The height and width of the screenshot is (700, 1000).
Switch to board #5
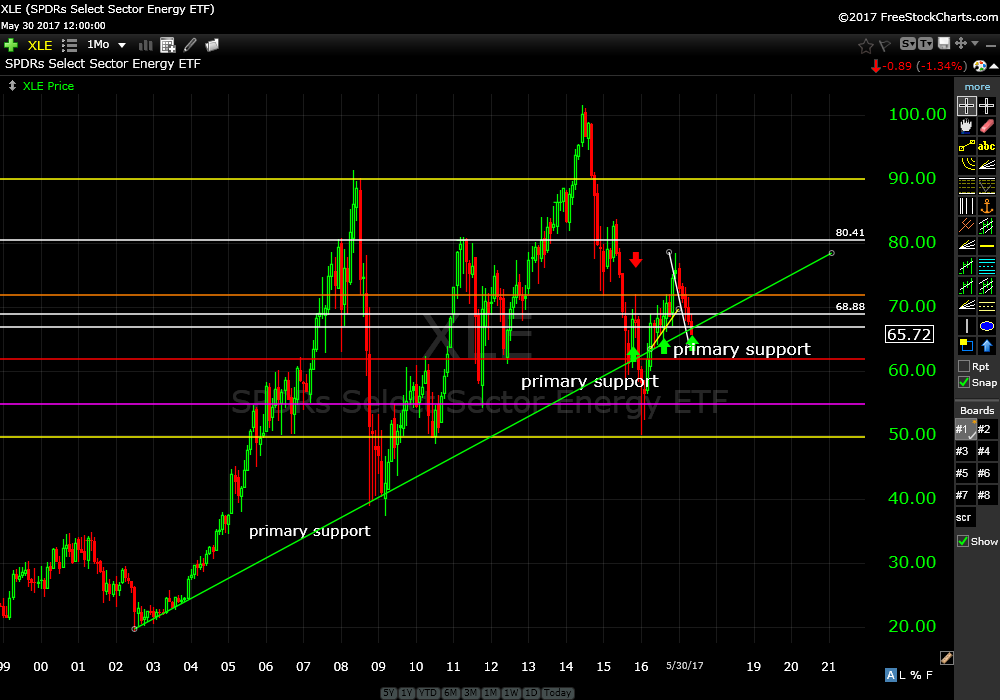coord(964,473)
